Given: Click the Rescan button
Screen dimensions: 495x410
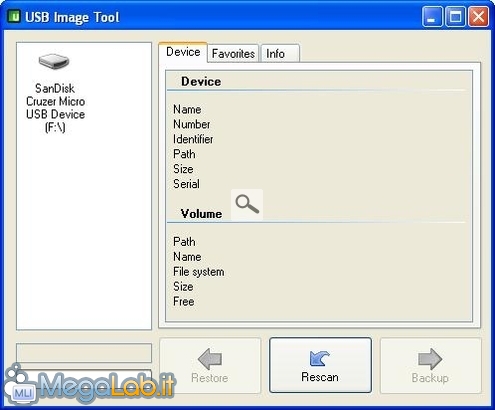Looking at the screenshot, I should coord(320,365).
